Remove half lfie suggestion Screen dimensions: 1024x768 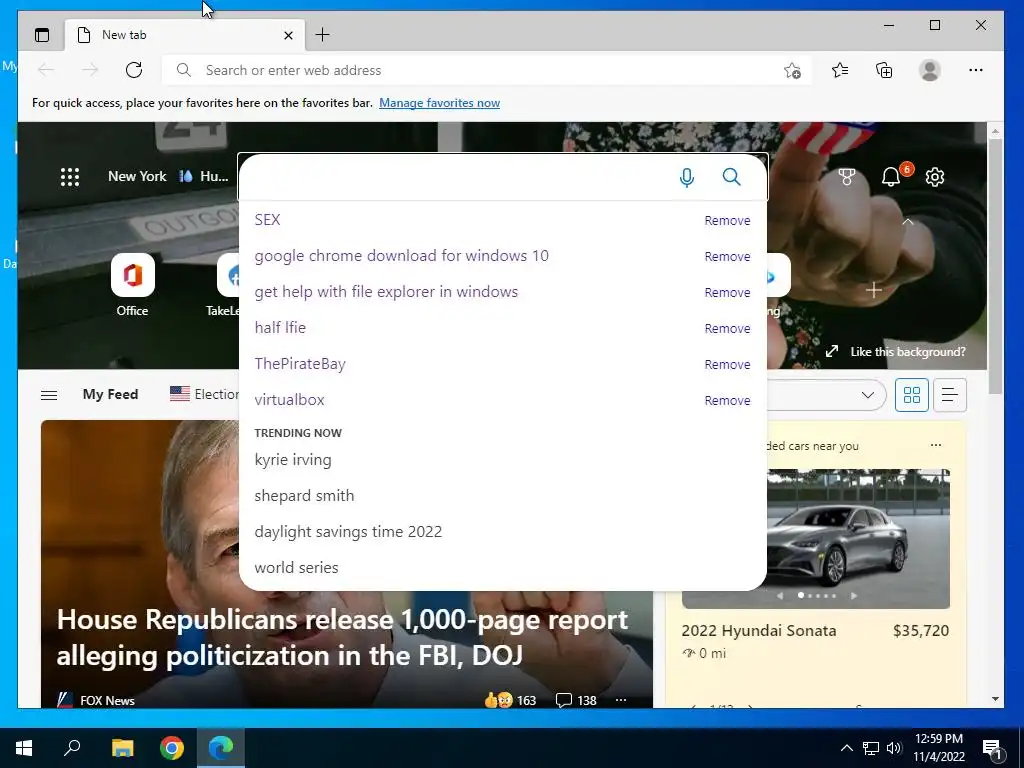[727, 328]
